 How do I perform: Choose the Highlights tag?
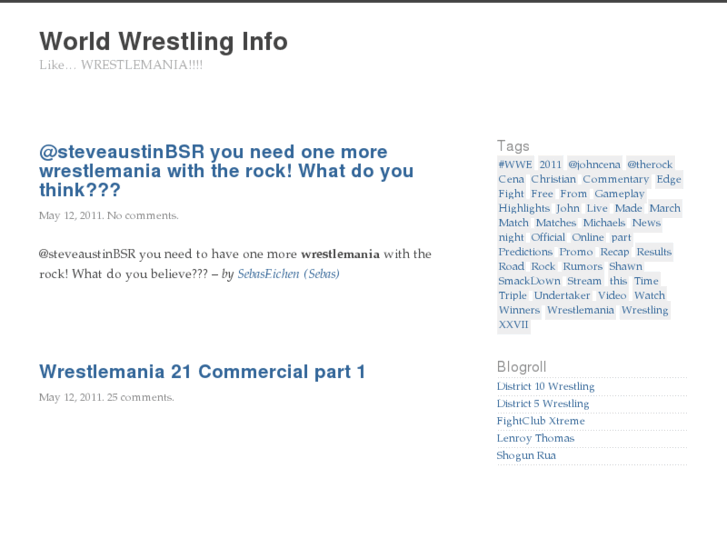click(524, 209)
